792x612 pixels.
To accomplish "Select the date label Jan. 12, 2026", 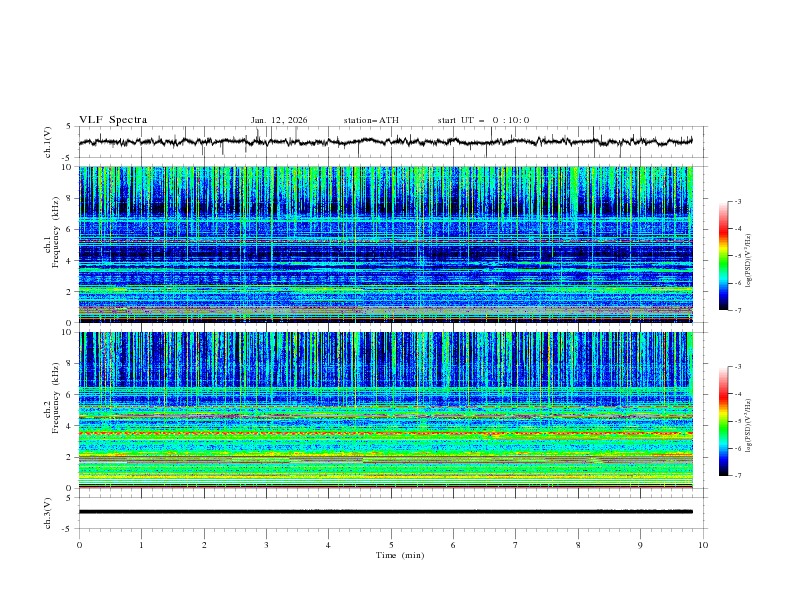I will click(x=279, y=120).
